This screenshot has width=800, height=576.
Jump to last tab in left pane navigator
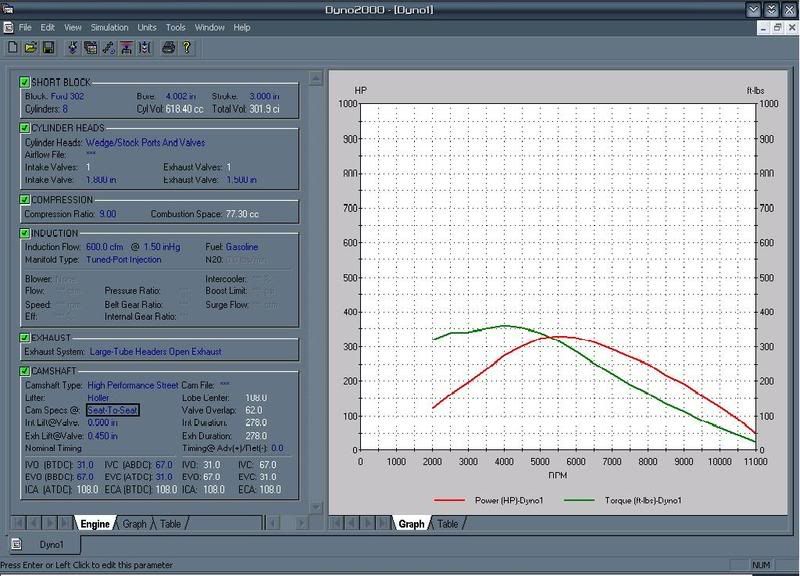[65, 523]
